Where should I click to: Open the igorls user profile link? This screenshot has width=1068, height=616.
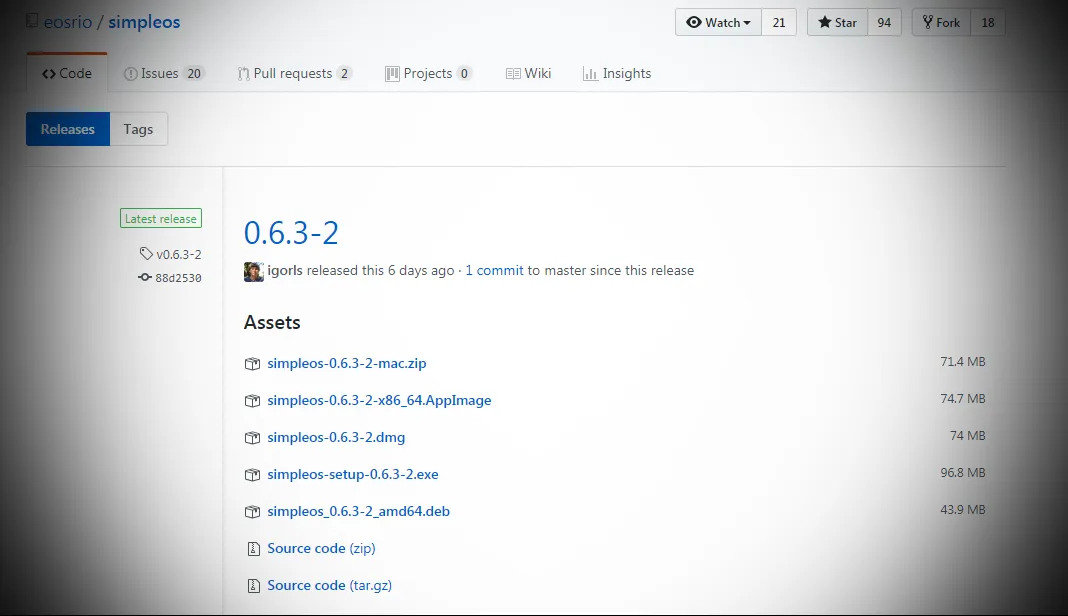click(285, 270)
